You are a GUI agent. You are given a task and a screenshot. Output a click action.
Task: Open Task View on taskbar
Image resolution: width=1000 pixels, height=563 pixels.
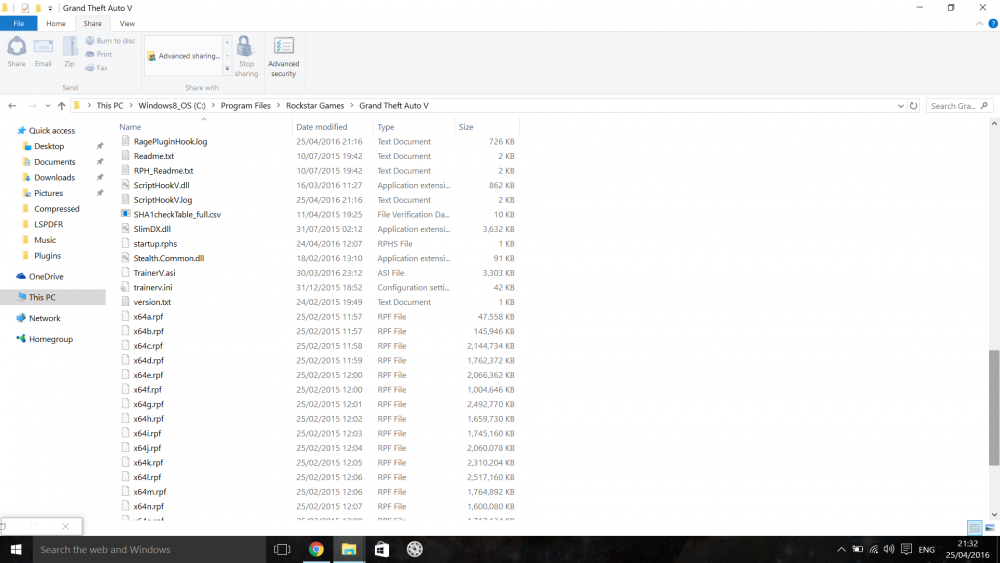click(x=282, y=549)
